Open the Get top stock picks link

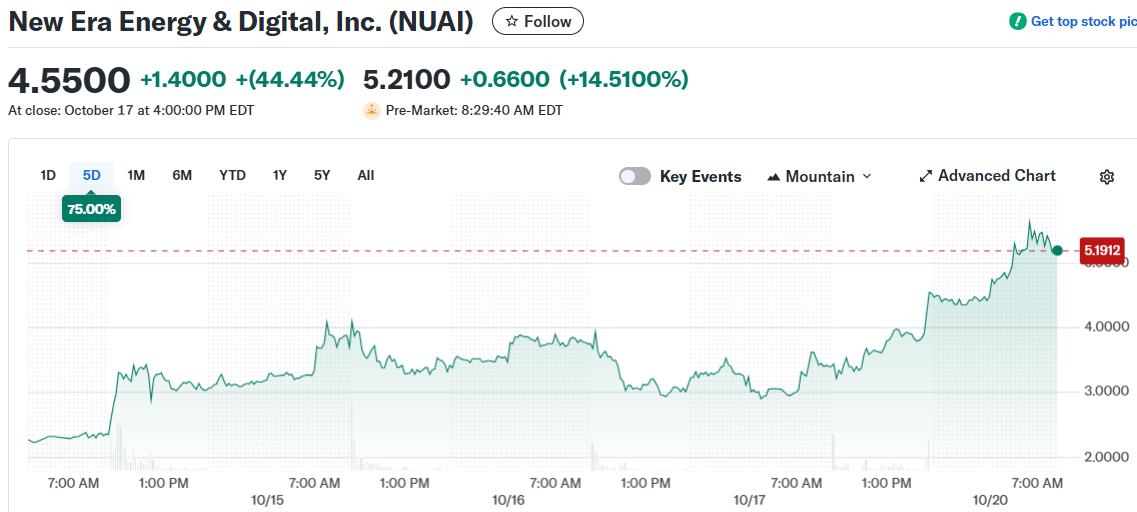pos(1083,21)
